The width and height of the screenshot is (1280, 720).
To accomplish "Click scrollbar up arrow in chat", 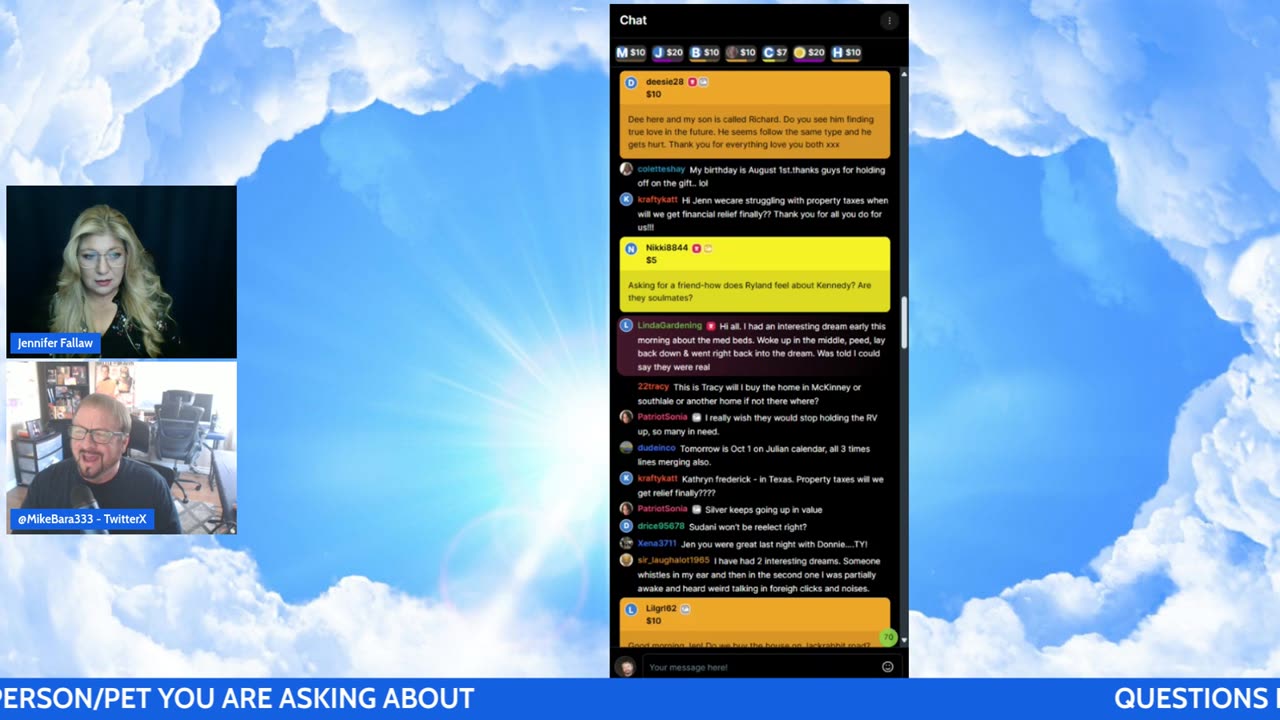I will [x=904, y=74].
